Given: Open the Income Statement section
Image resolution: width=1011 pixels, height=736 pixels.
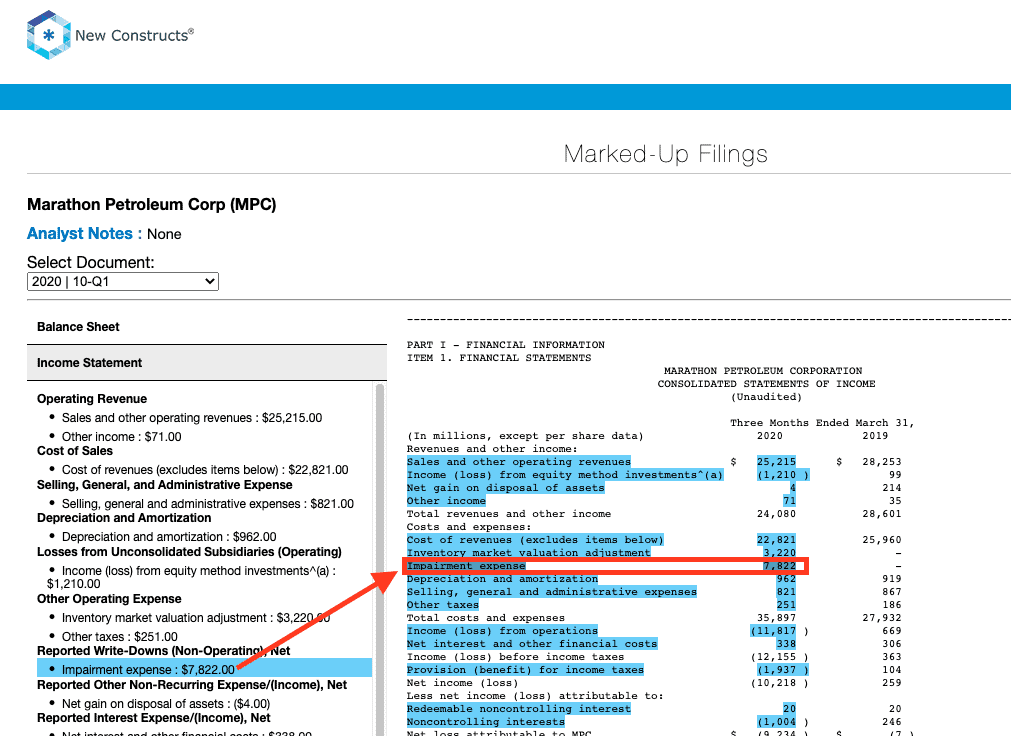Looking at the screenshot, I should (206, 363).
